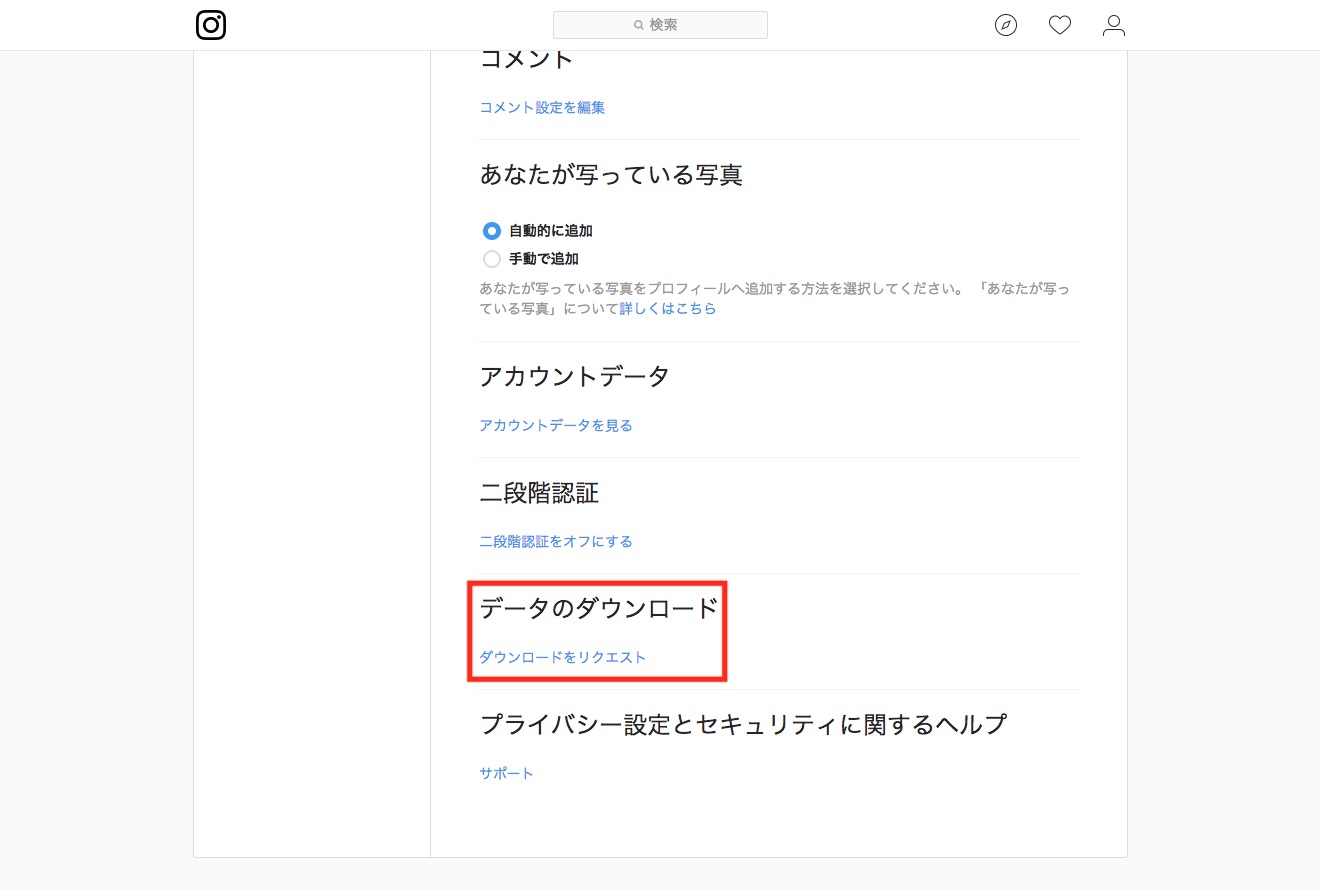The image size is (1320, 890).
Task: Open the サポート link
Action: [x=507, y=773]
